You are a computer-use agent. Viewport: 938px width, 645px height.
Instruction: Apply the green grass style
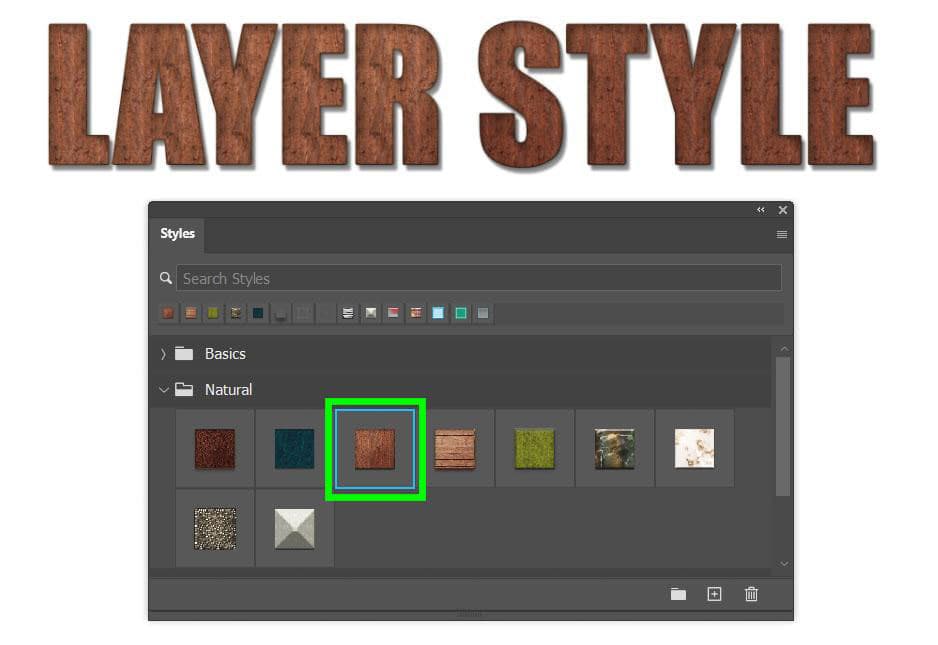point(534,448)
